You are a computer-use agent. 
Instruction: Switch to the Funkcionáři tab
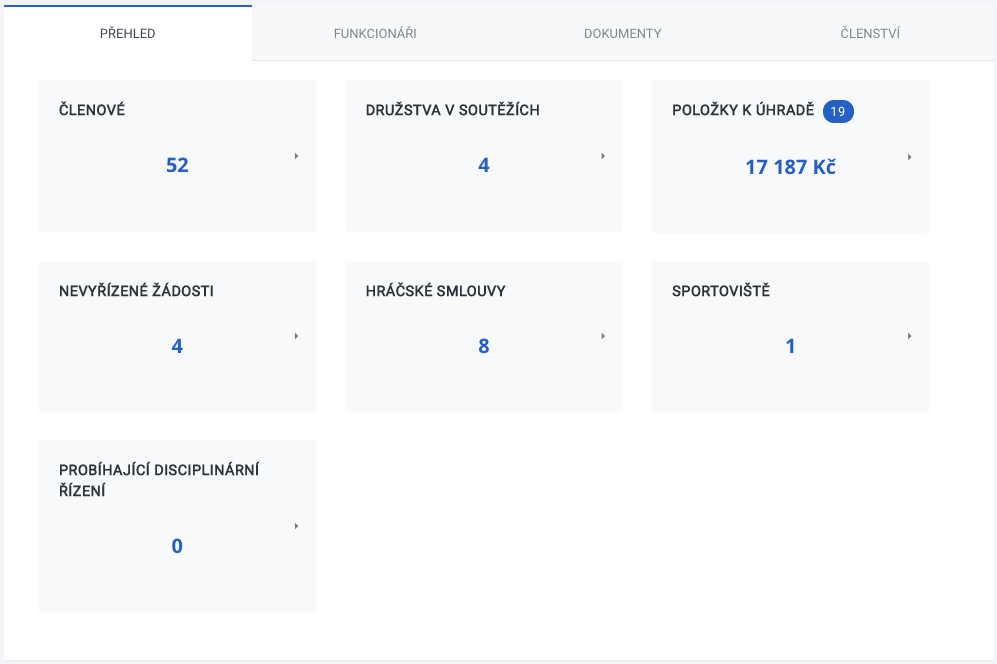375,33
